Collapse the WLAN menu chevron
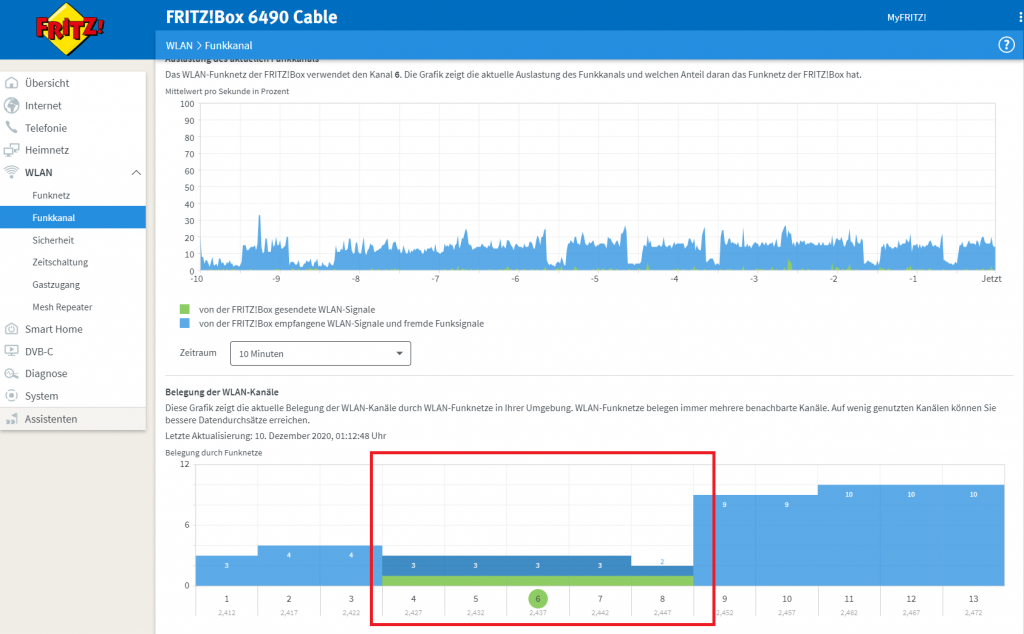Viewport: 1024px width, 634px height. (136, 172)
